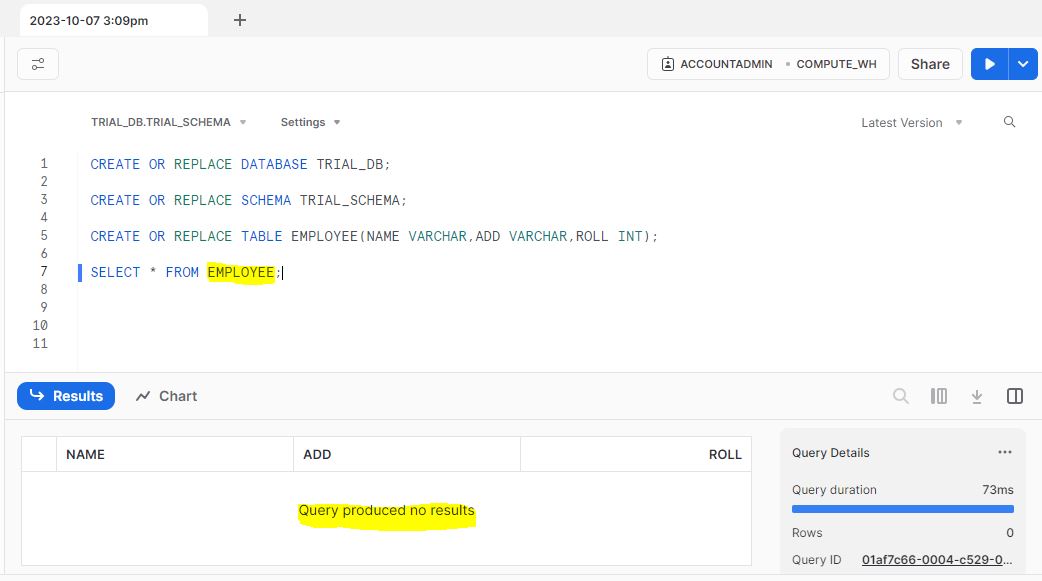
Task: Open the filters icon button at the top left
Action: (38, 64)
